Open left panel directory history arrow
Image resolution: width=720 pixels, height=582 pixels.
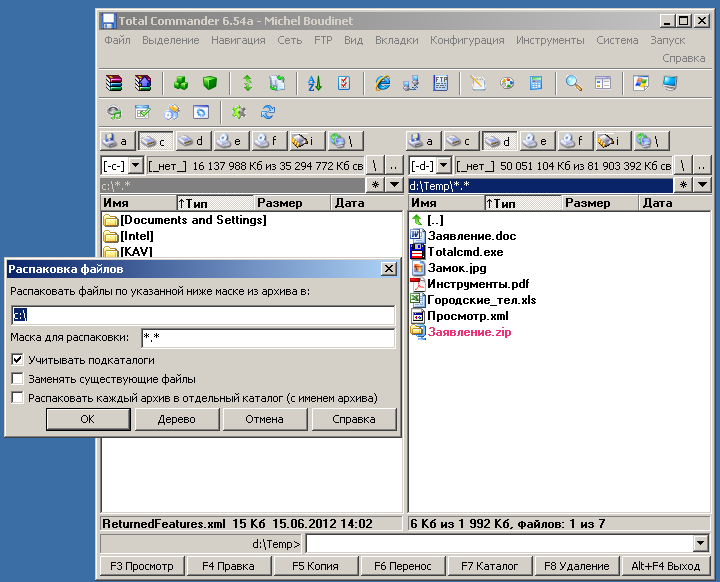(394, 185)
